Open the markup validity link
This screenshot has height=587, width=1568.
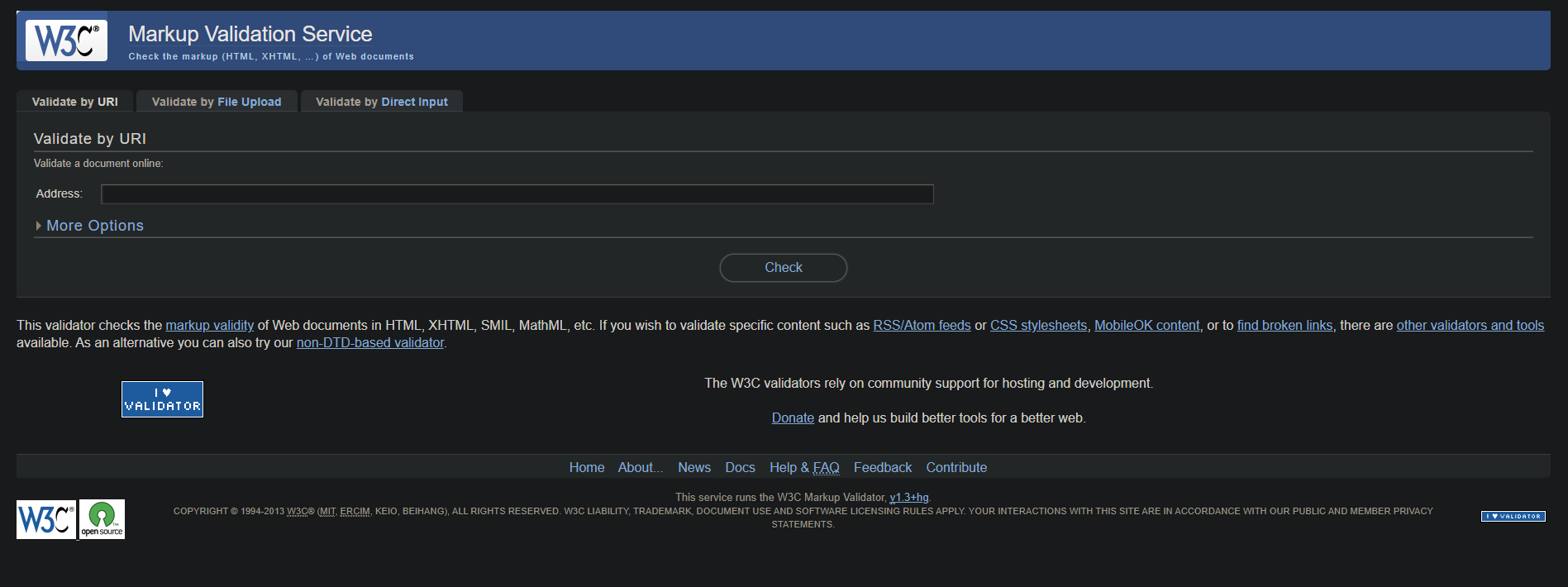tap(210, 326)
